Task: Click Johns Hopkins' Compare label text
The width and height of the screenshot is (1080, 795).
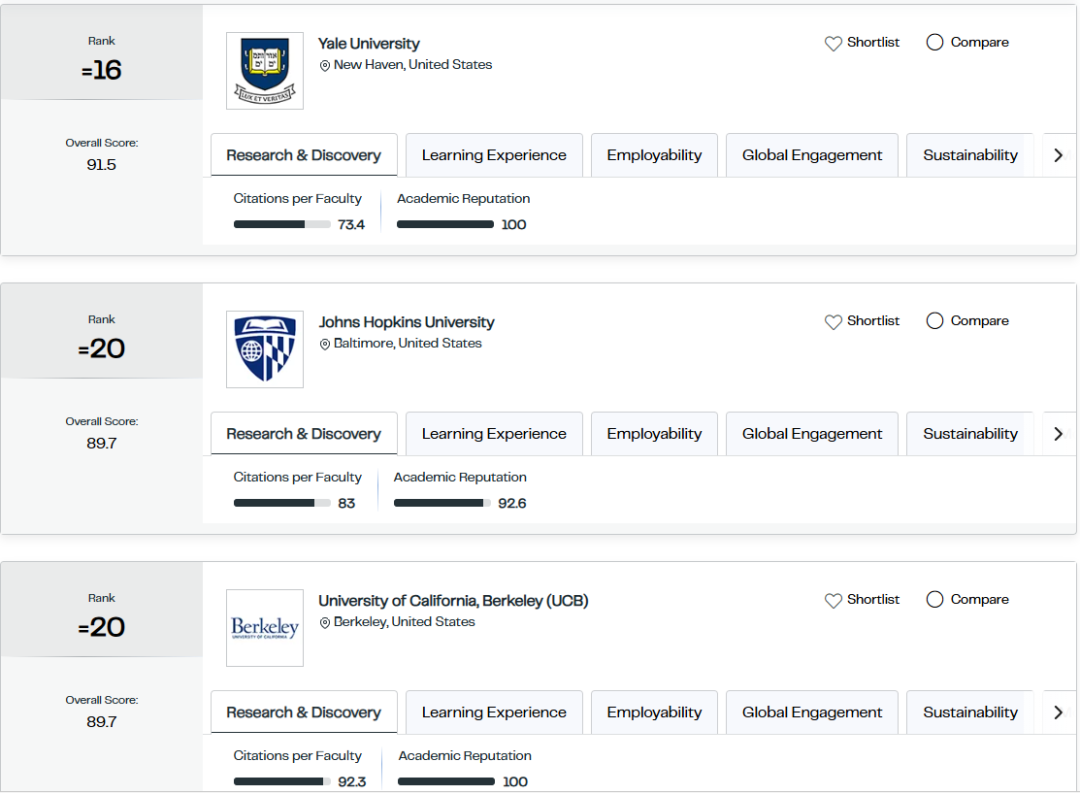Action: [x=979, y=320]
